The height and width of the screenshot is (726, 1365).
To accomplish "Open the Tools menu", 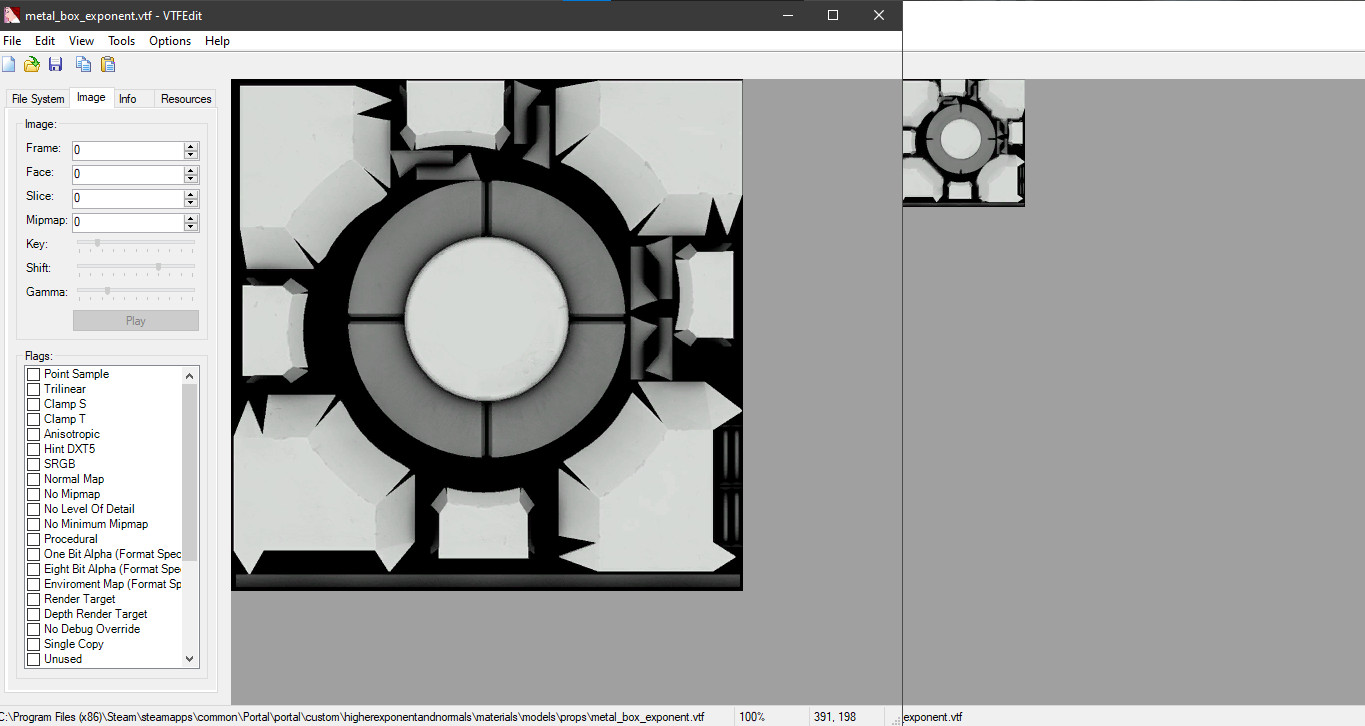I will (121, 41).
